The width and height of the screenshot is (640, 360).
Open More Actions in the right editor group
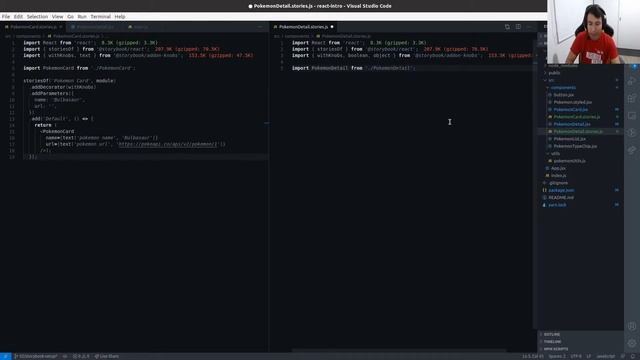click(x=529, y=27)
